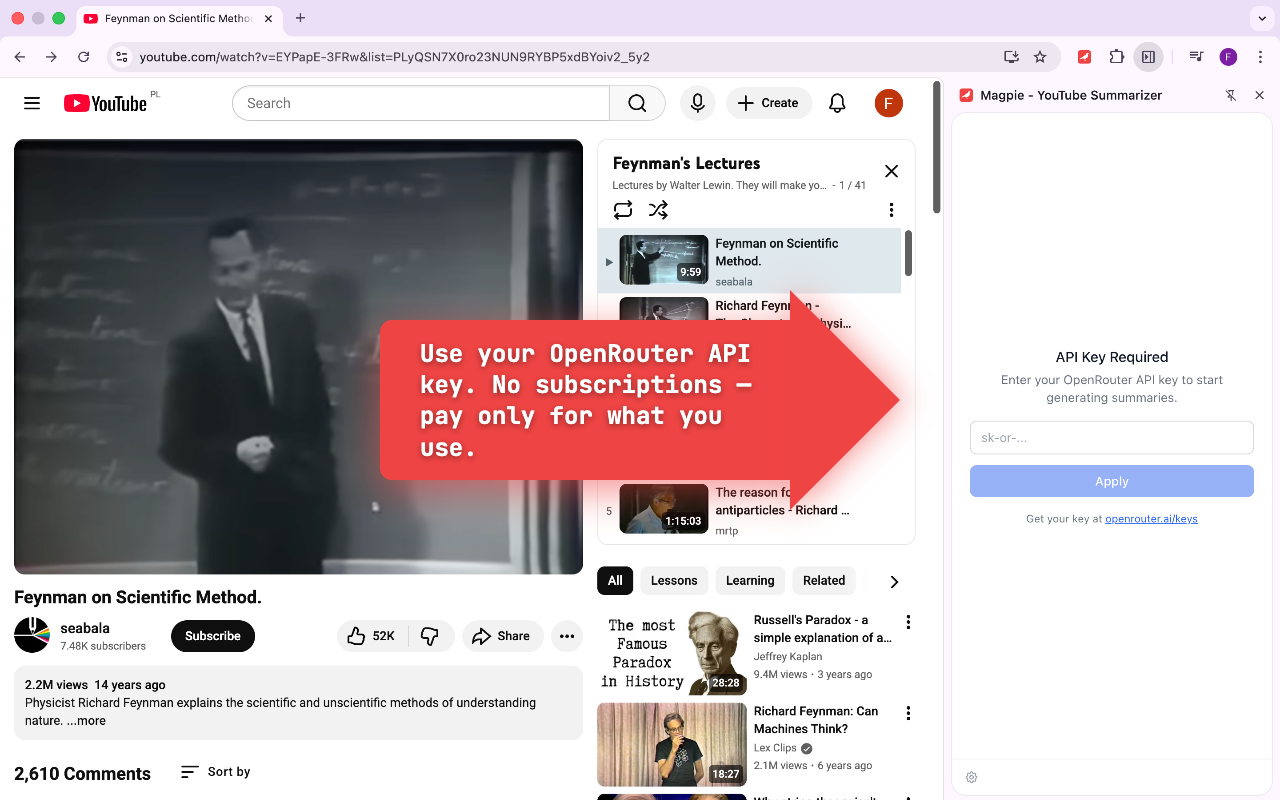
Task: Reveal more filter chips with the right chevron
Action: (893, 581)
